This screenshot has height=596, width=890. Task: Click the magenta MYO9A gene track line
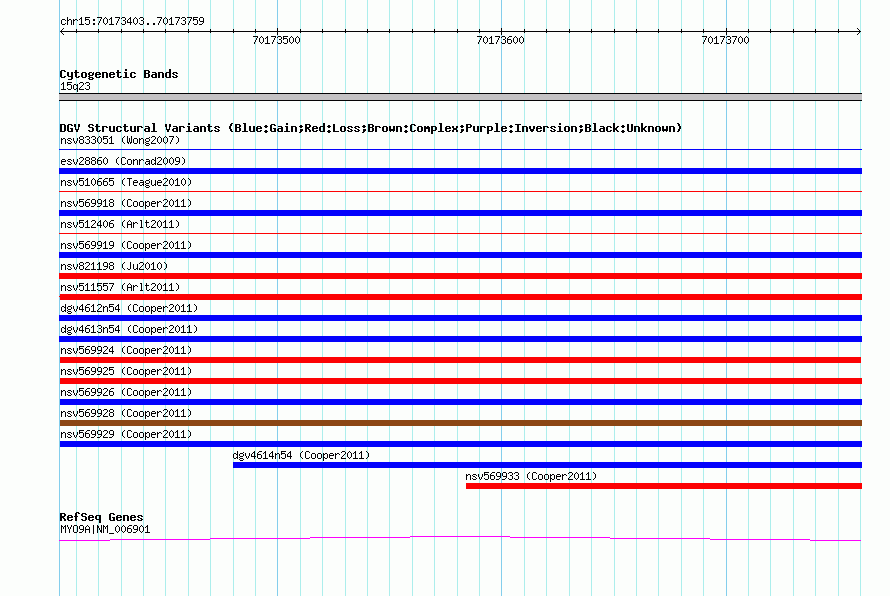pos(460,538)
